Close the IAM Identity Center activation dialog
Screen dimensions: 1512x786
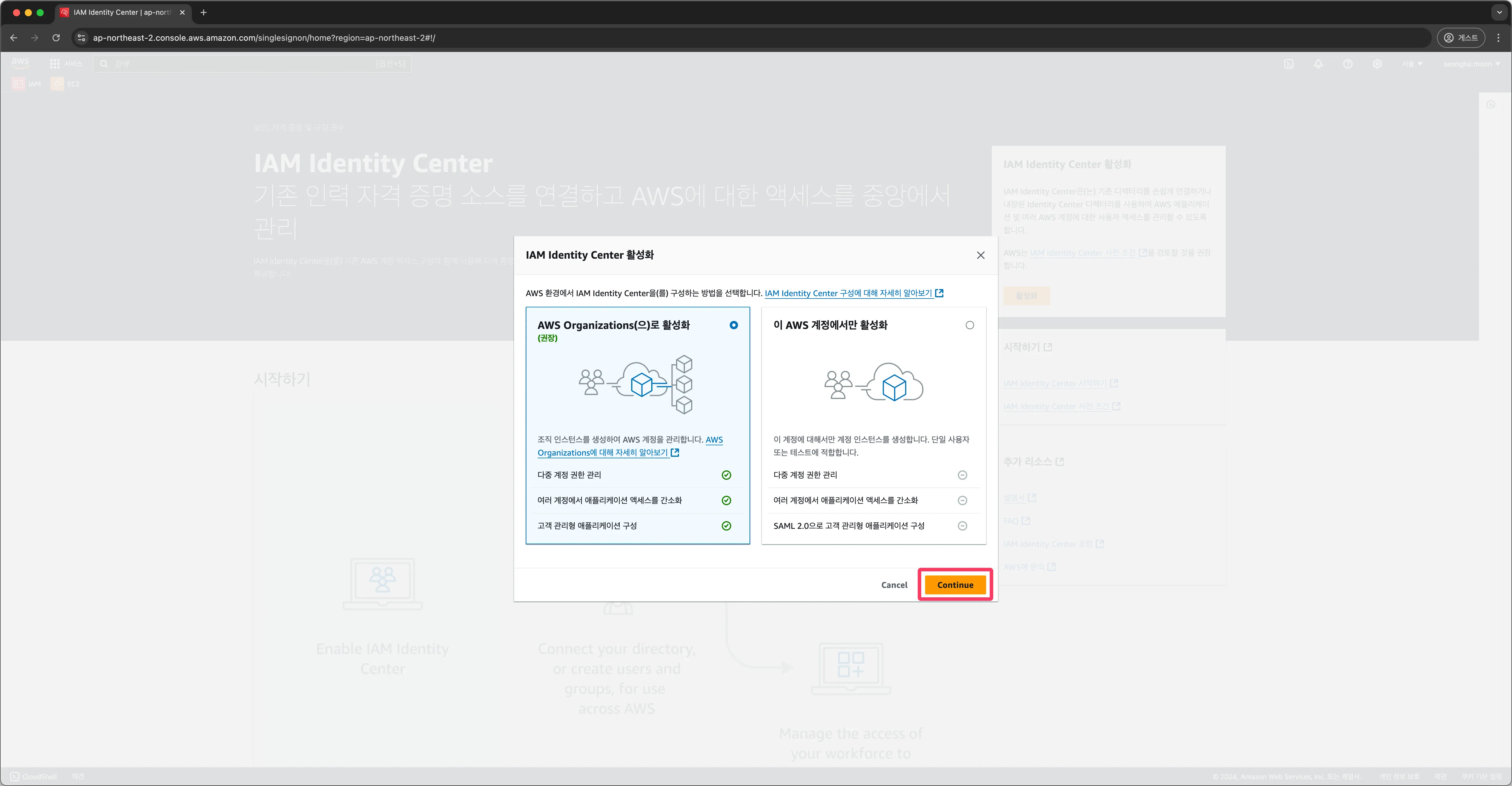coord(980,255)
